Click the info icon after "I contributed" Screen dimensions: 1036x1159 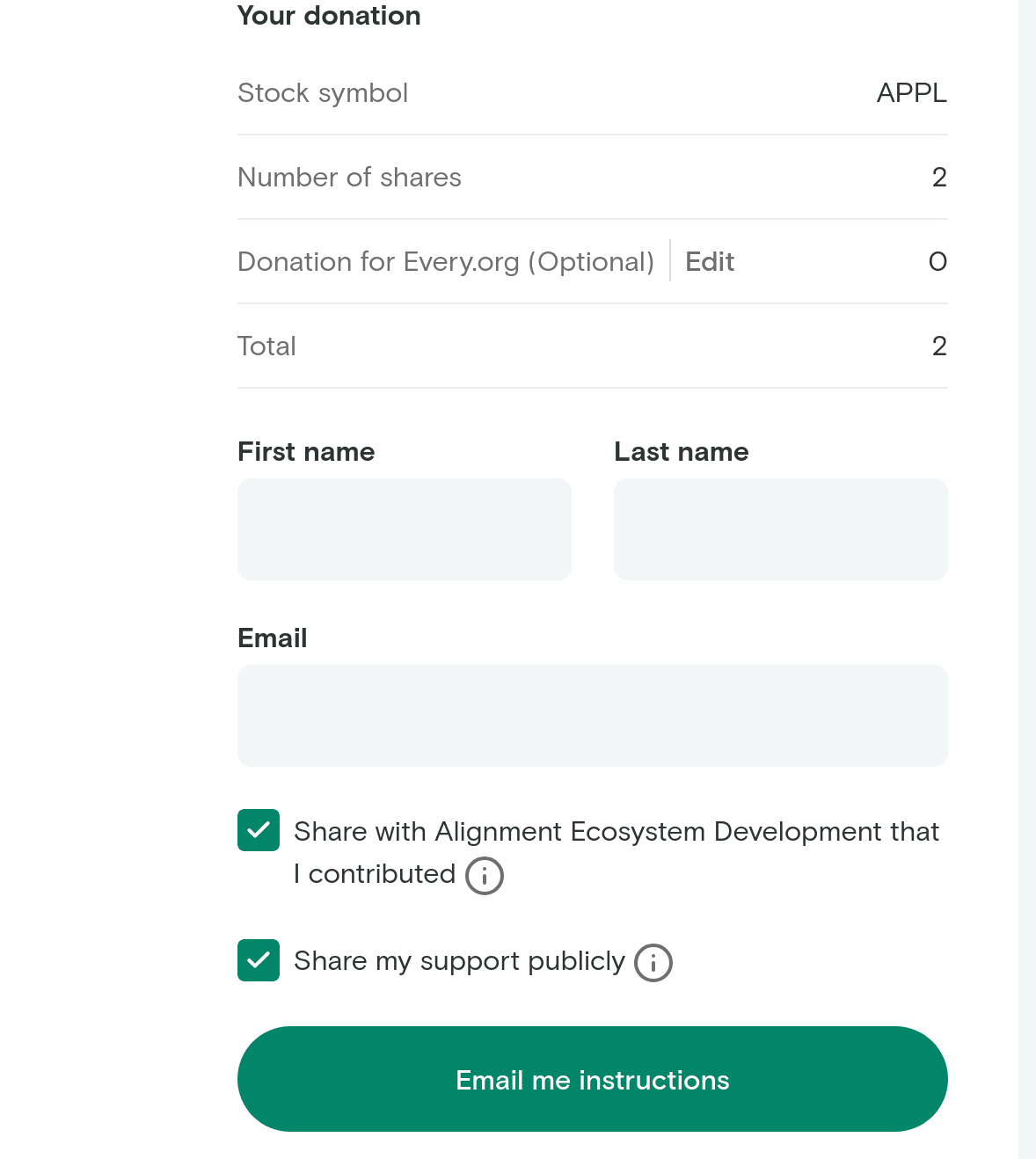pyautogui.click(x=485, y=876)
